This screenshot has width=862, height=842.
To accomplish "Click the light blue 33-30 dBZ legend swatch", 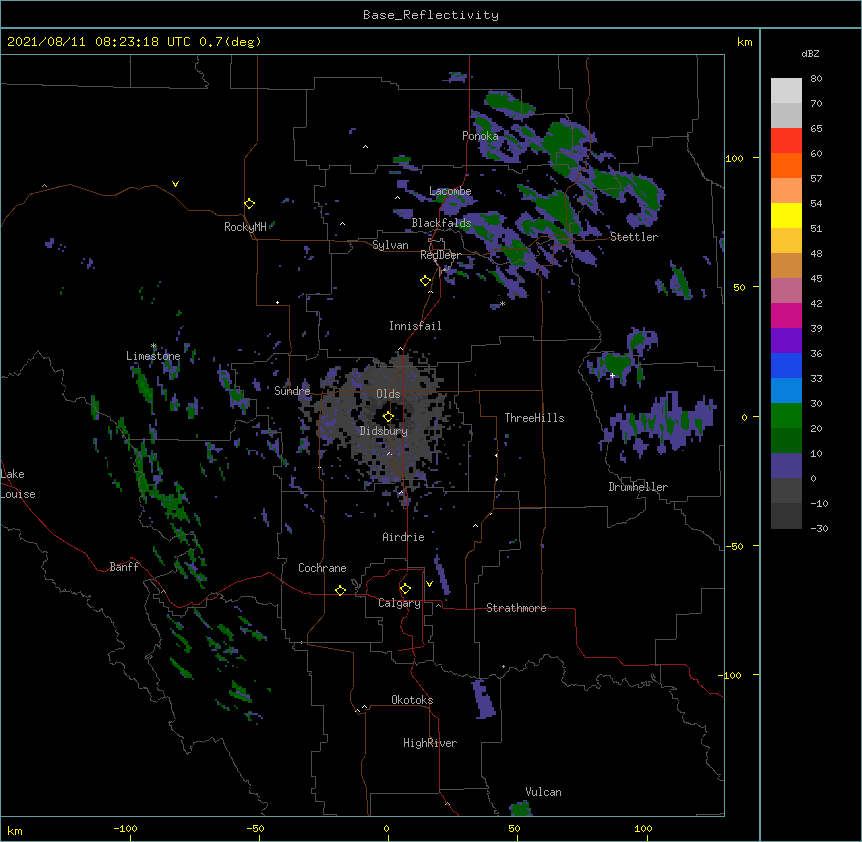I will click(x=786, y=391).
